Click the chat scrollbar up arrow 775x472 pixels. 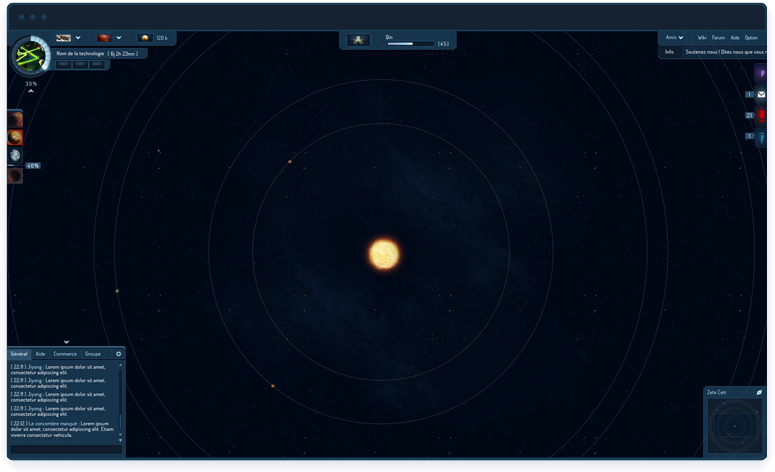click(120, 365)
